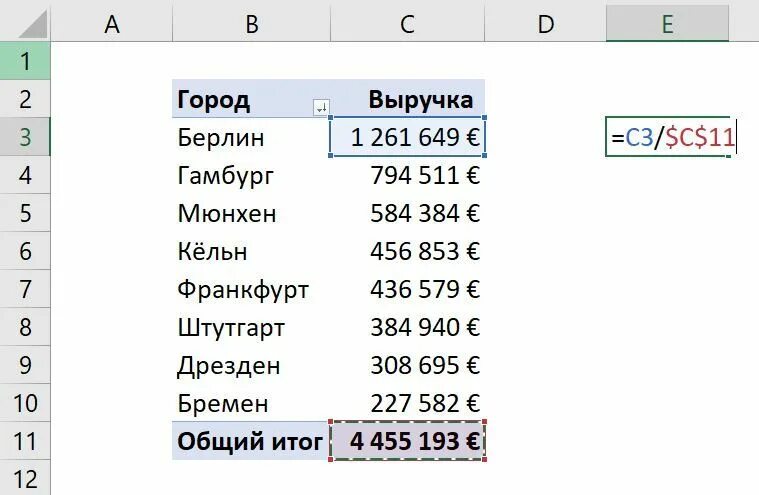Image resolution: width=759 pixels, height=495 pixels.
Task: Open the Город column sort filter dropdown
Action: (321, 107)
